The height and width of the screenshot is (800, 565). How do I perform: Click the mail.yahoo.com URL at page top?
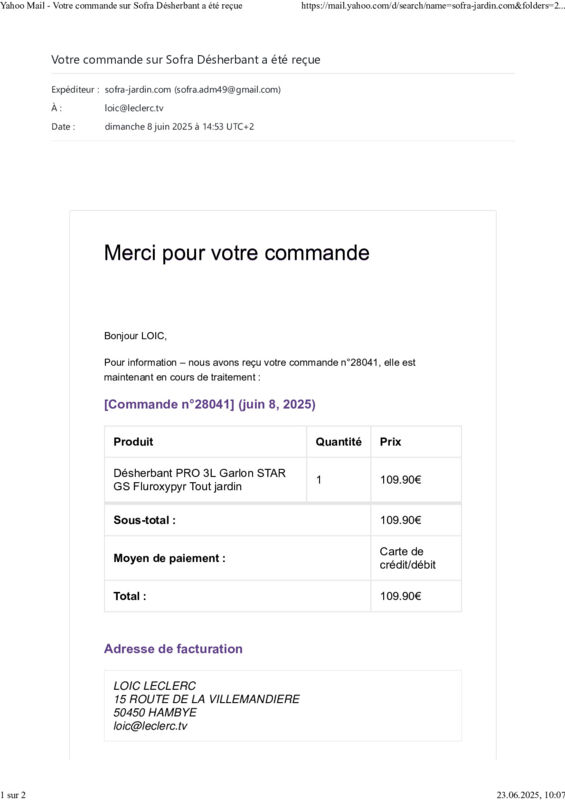[432, 6]
